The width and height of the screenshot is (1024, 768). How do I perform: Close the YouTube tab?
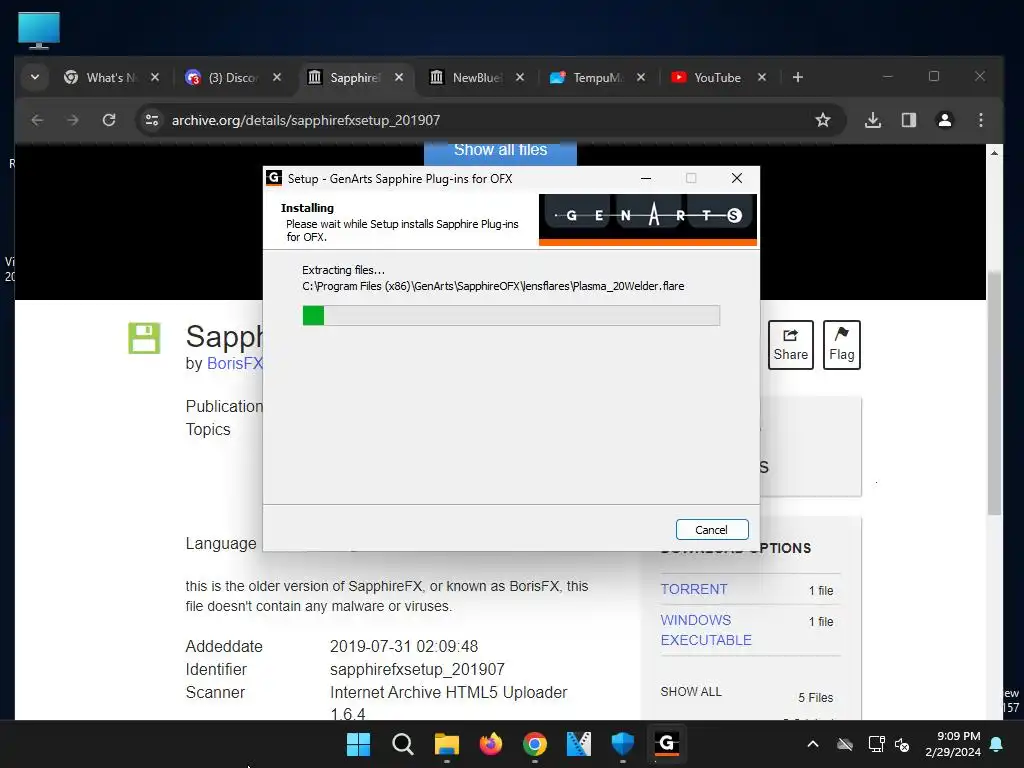pos(762,77)
